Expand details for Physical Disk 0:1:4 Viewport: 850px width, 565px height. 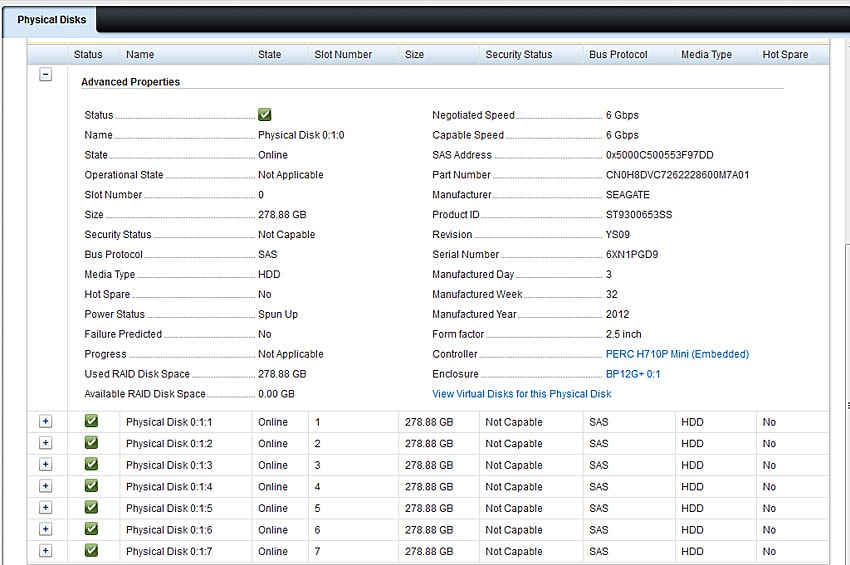pyautogui.click(x=46, y=486)
